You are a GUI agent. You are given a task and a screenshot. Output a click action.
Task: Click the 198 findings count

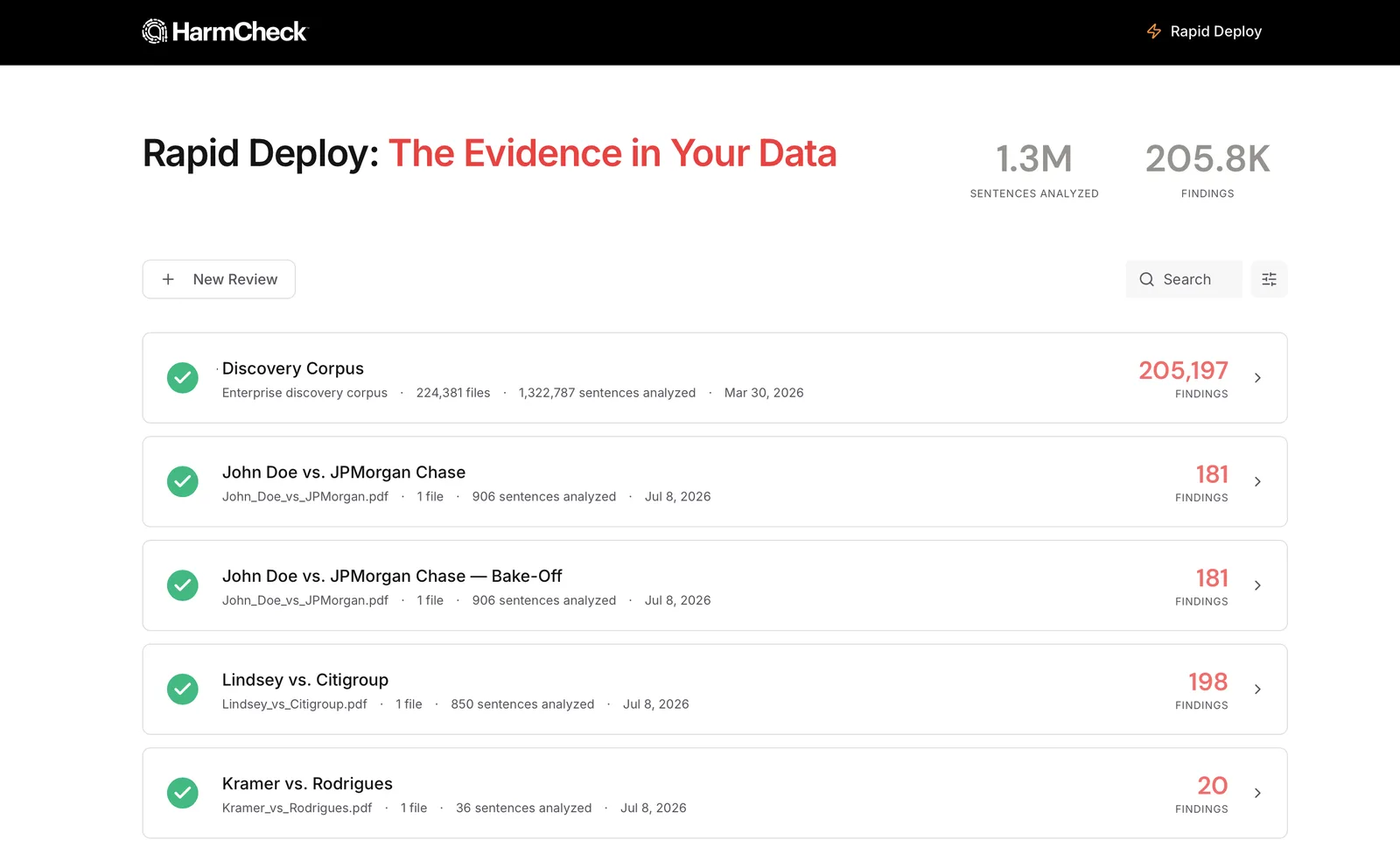(1207, 682)
